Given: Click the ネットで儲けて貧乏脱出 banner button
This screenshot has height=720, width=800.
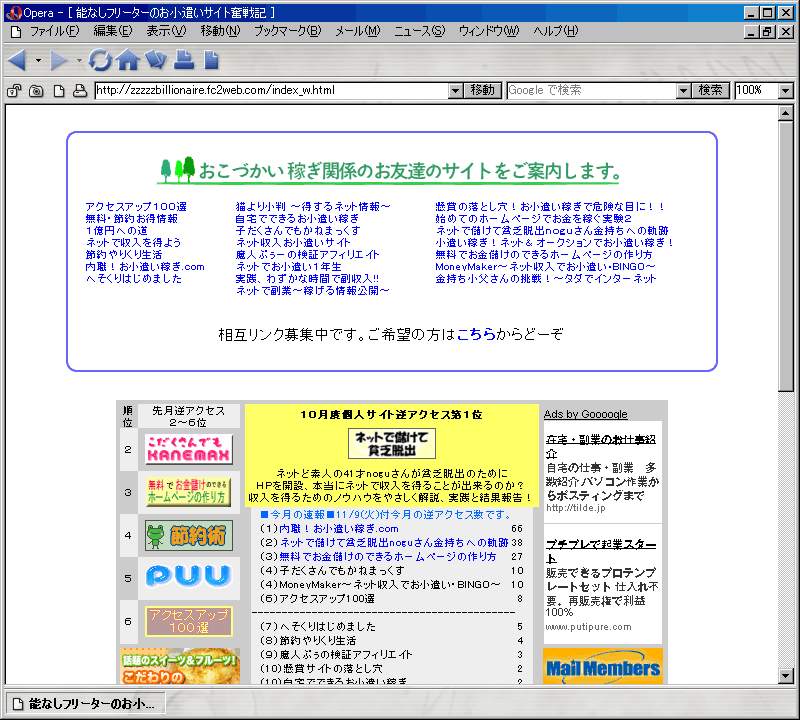Looking at the screenshot, I should (392, 443).
